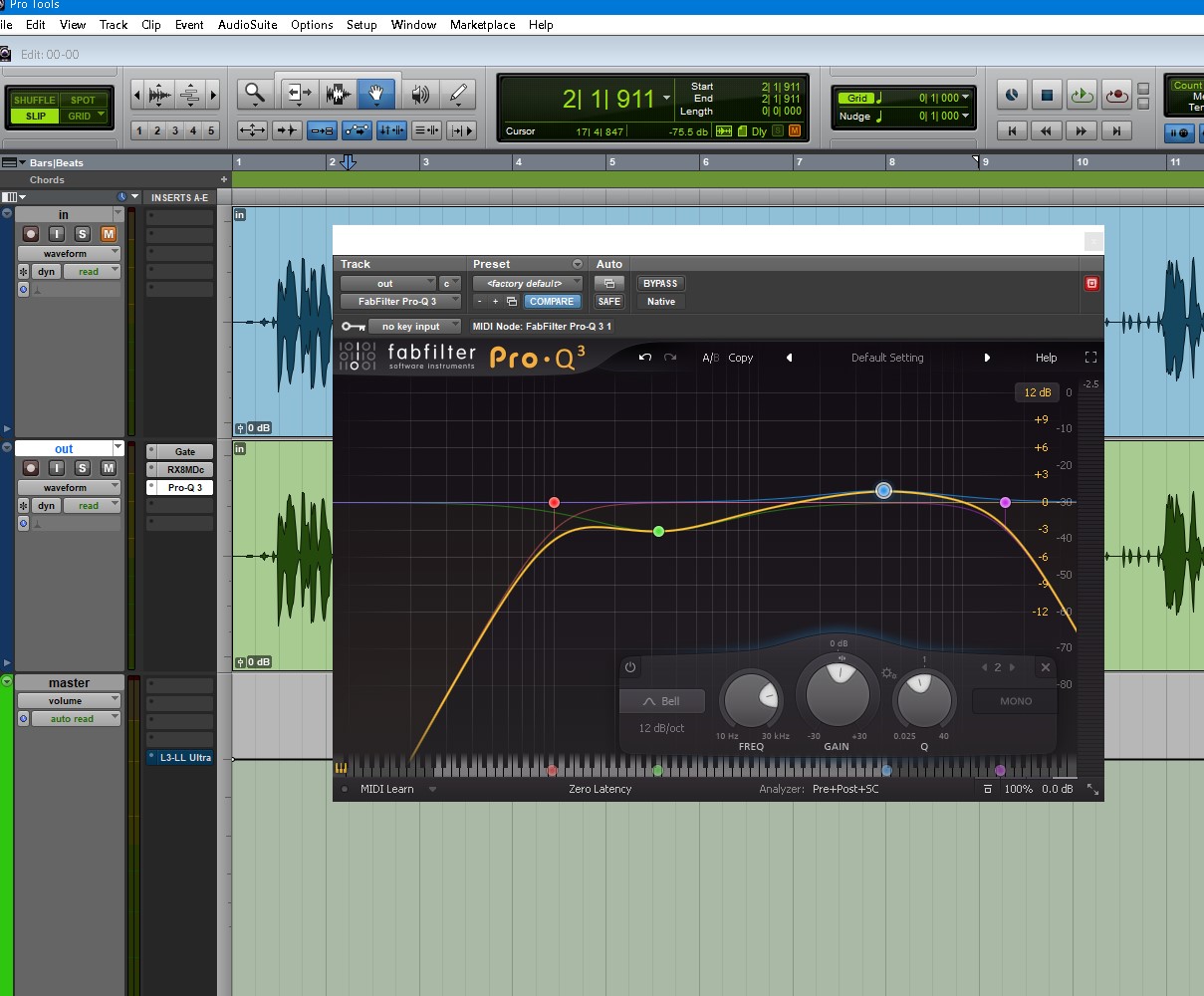
Task: Unmute the 'in' track
Action: click(x=109, y=234)
